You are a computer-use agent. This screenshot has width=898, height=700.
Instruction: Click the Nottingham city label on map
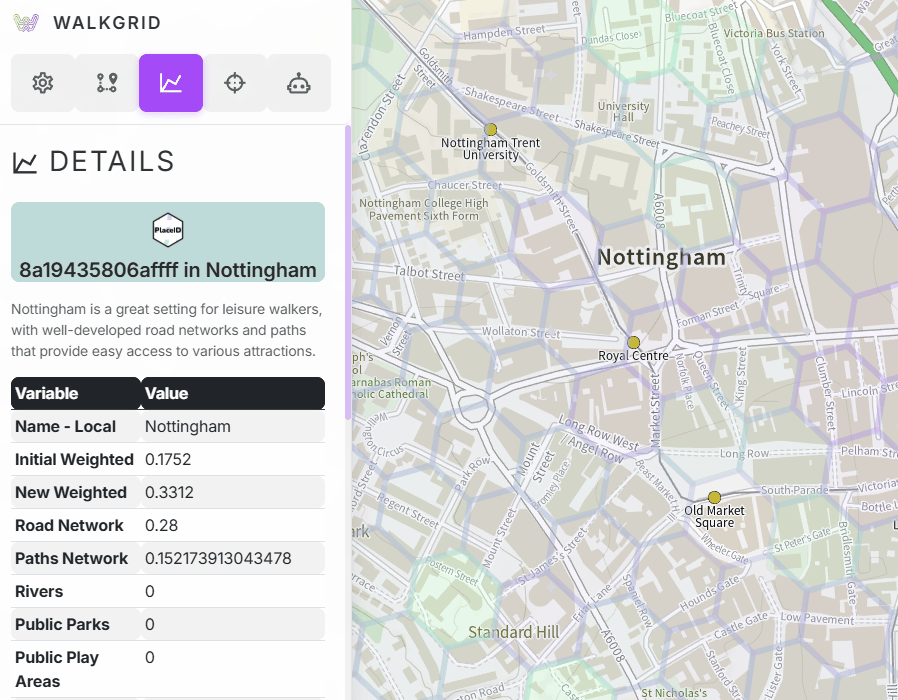(x=661, y=258)
